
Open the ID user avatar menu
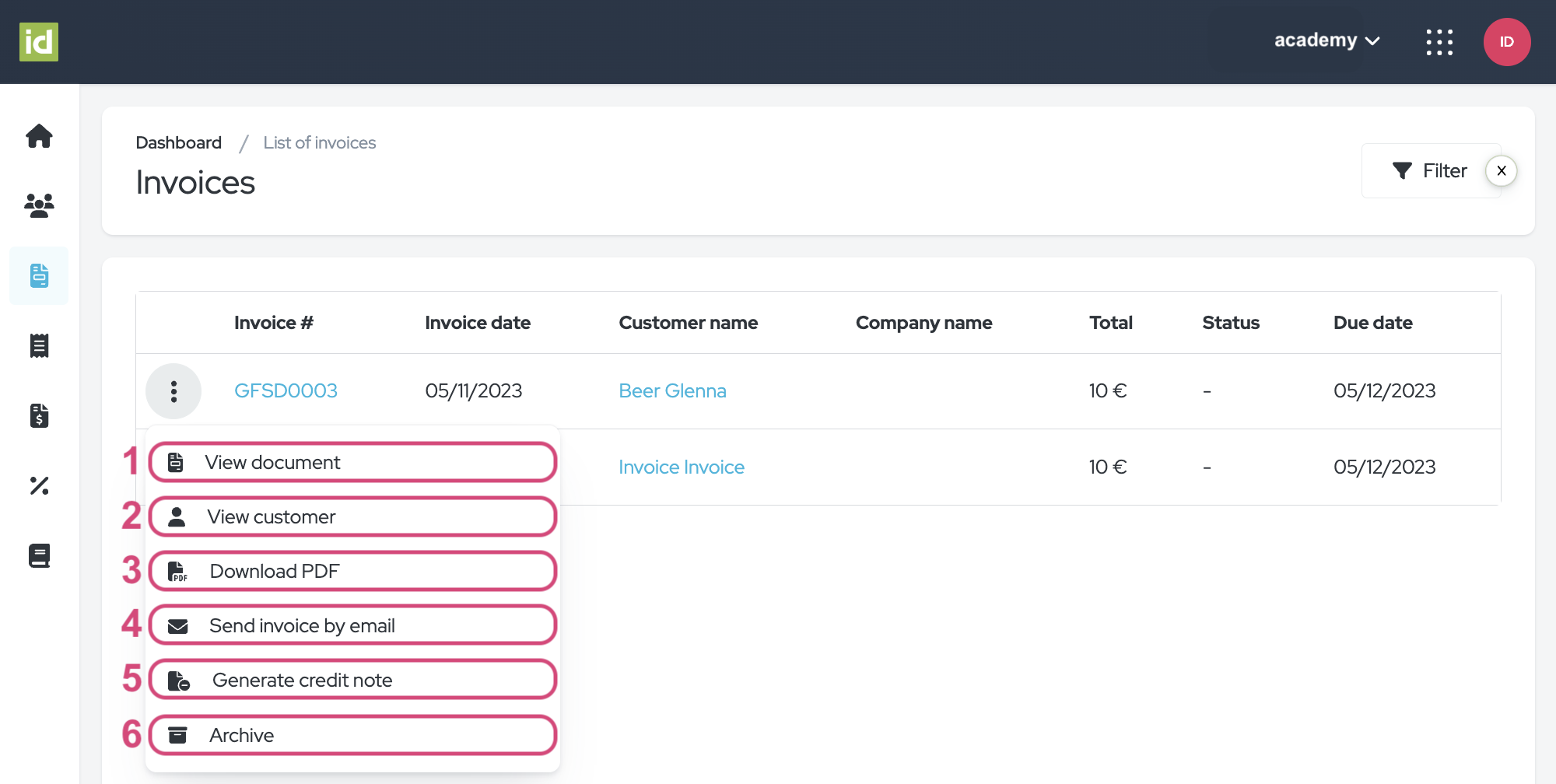(1506, 42)
